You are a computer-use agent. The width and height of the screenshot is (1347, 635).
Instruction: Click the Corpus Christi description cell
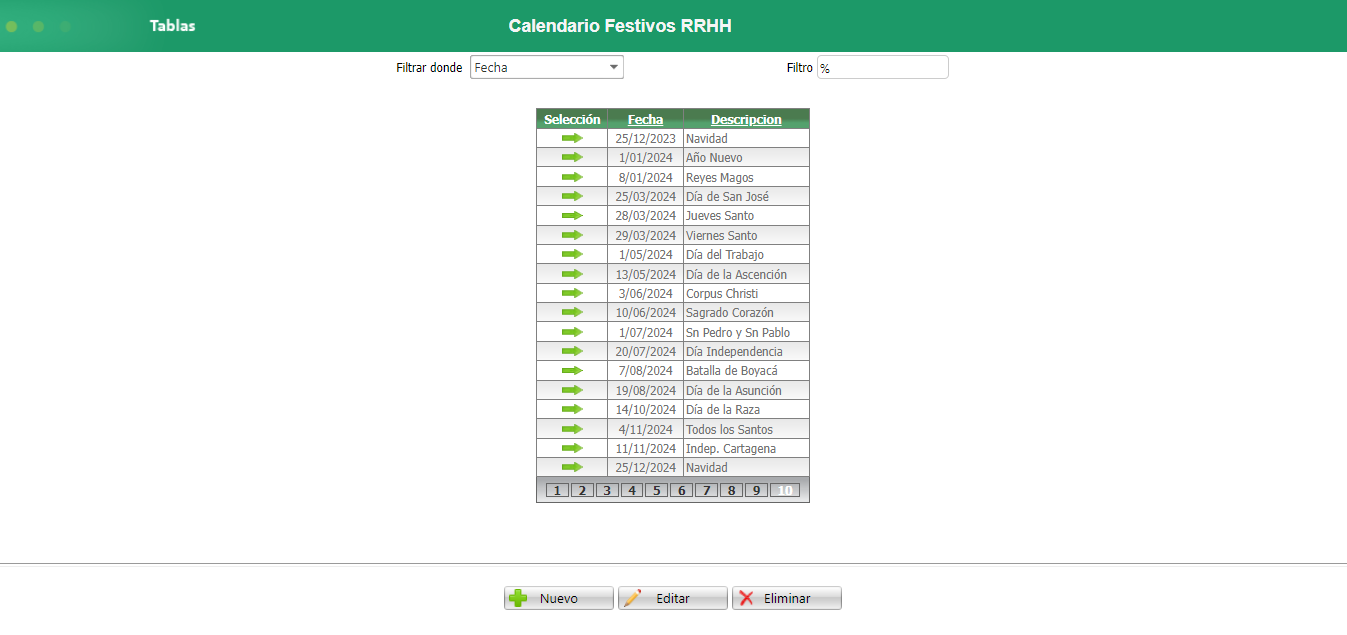[x=746, y=294]
